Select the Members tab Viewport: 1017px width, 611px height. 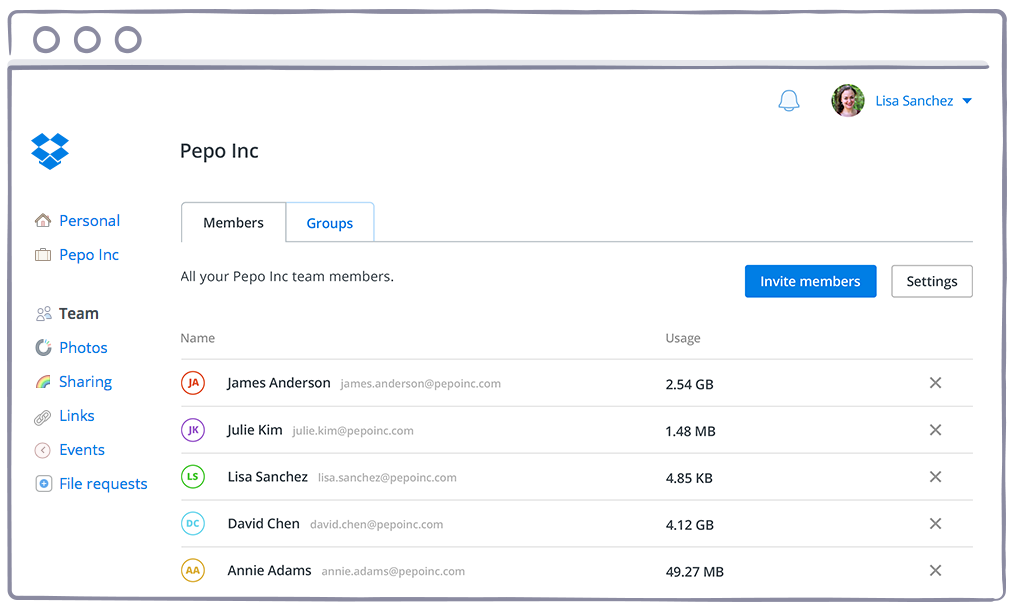pos(233,222)
